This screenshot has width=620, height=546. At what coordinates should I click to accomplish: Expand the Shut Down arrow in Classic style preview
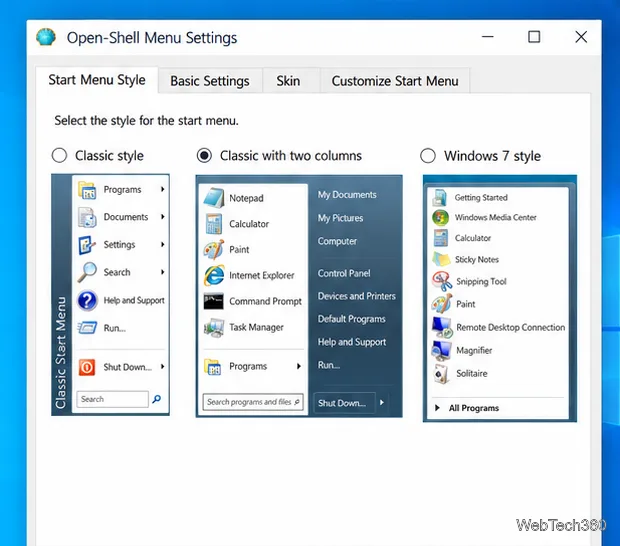[x=162, y=367]
